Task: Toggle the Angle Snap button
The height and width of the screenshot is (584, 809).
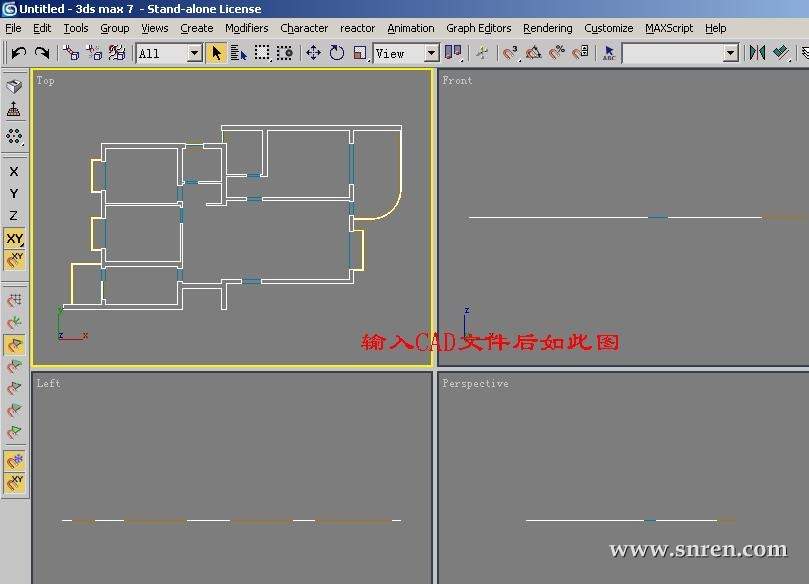Action: 533,53
